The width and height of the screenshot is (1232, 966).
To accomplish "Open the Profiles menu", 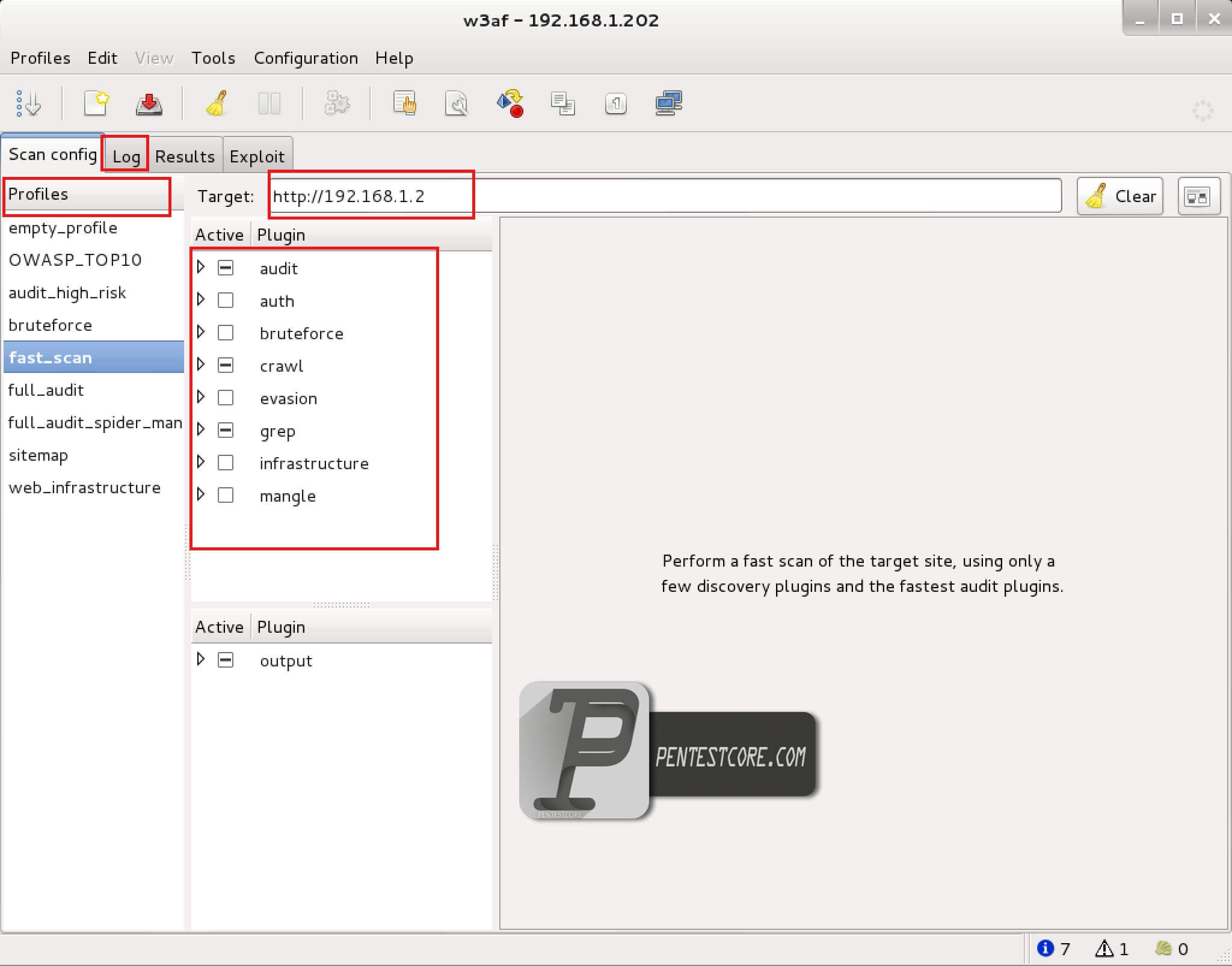I will coord(40,58).
